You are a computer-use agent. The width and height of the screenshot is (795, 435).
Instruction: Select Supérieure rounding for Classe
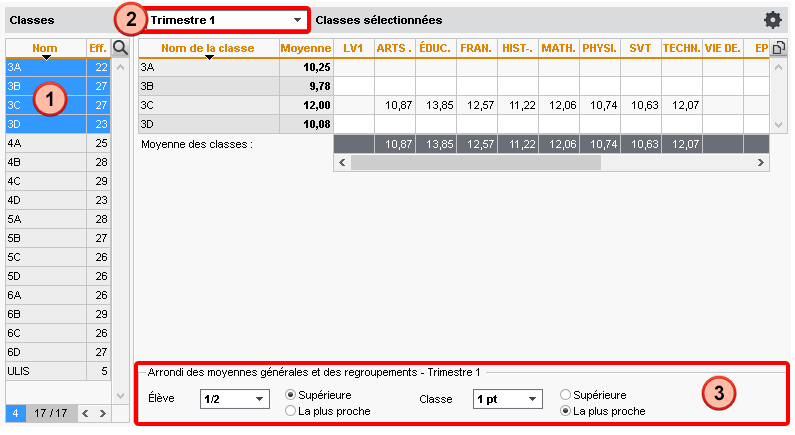click(566, 395)
